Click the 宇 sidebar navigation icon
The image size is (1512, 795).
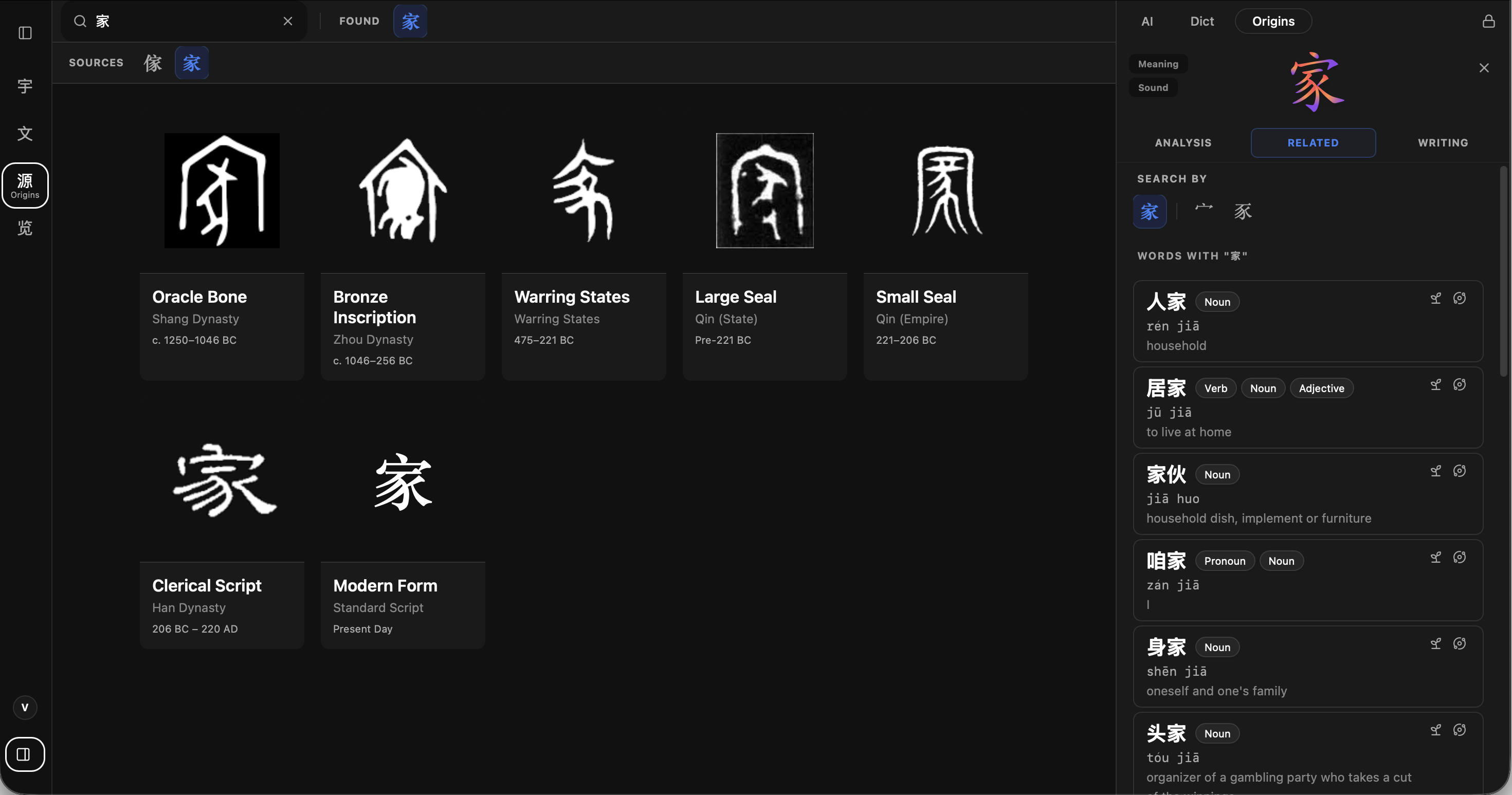click(x=25, y=86)
